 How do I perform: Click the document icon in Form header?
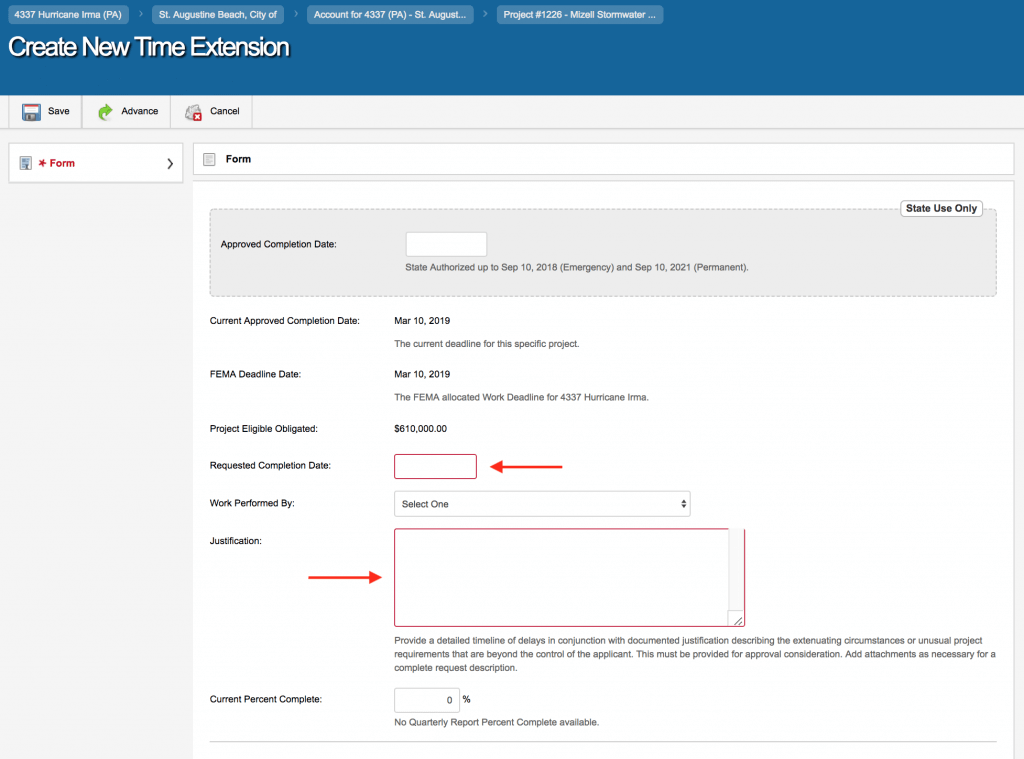pyautogui.click(x=210, y=159)
